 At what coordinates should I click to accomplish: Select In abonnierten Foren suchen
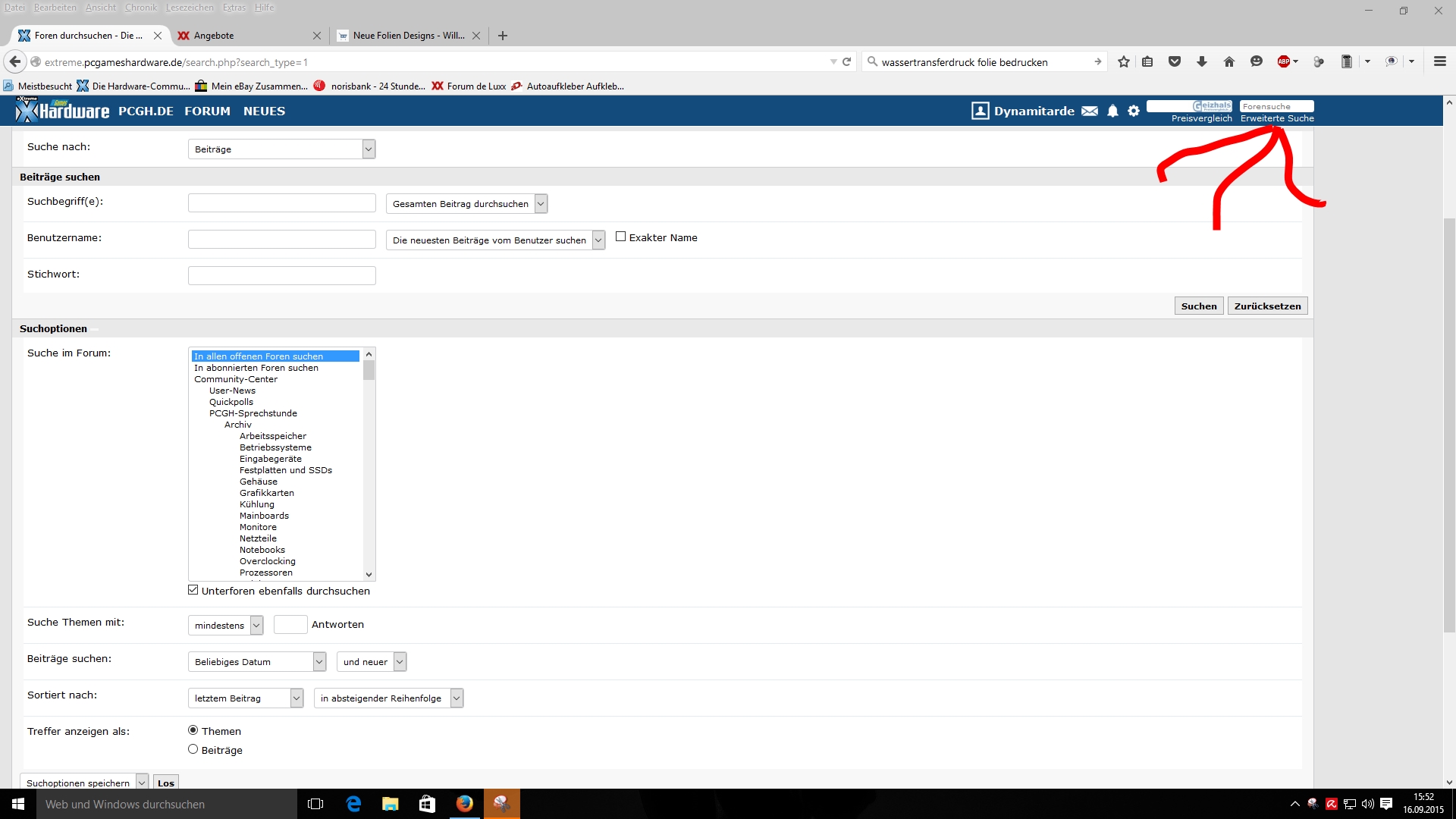[256, 368]
